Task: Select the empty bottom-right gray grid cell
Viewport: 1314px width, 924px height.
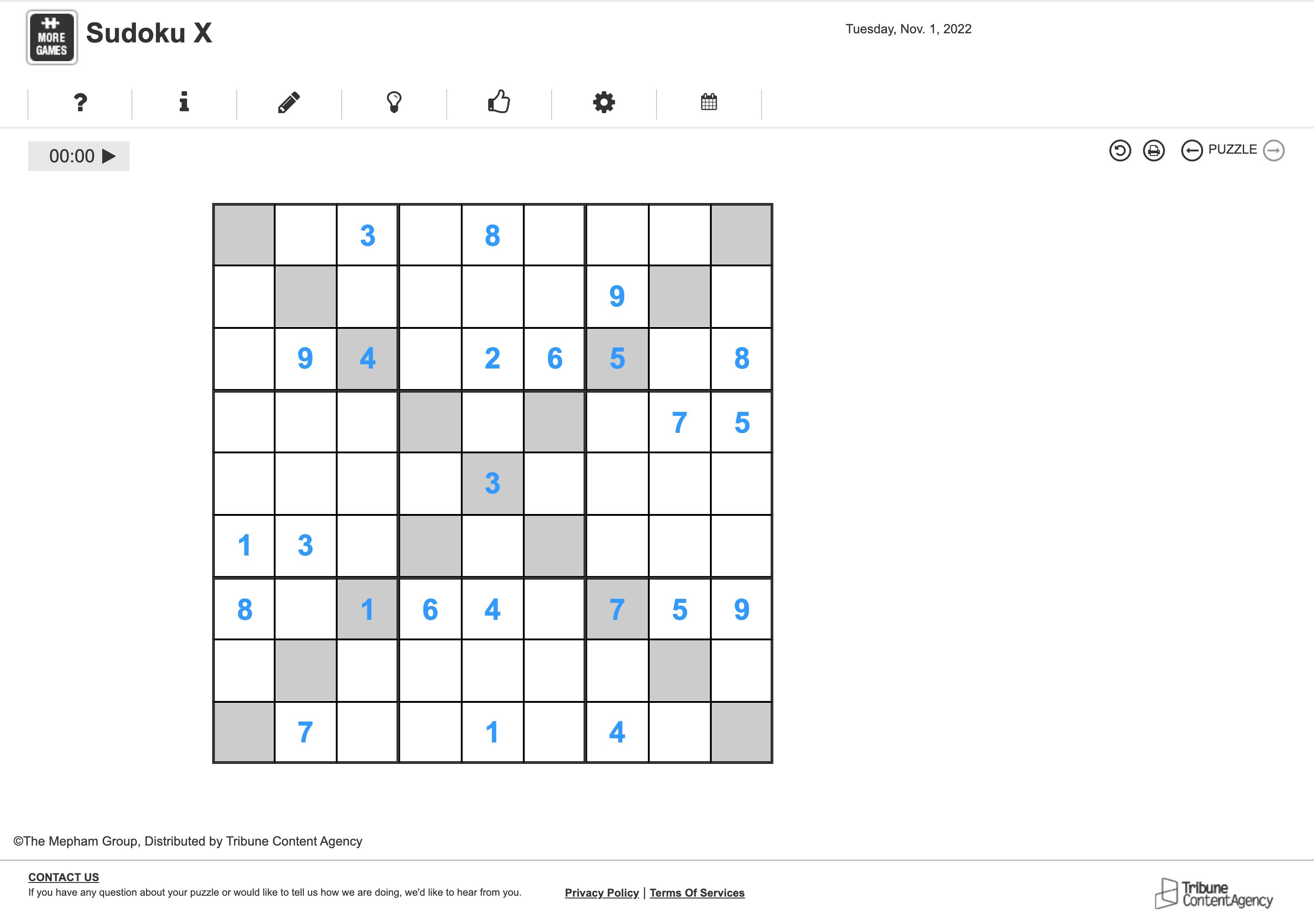Action: point(741,732)
